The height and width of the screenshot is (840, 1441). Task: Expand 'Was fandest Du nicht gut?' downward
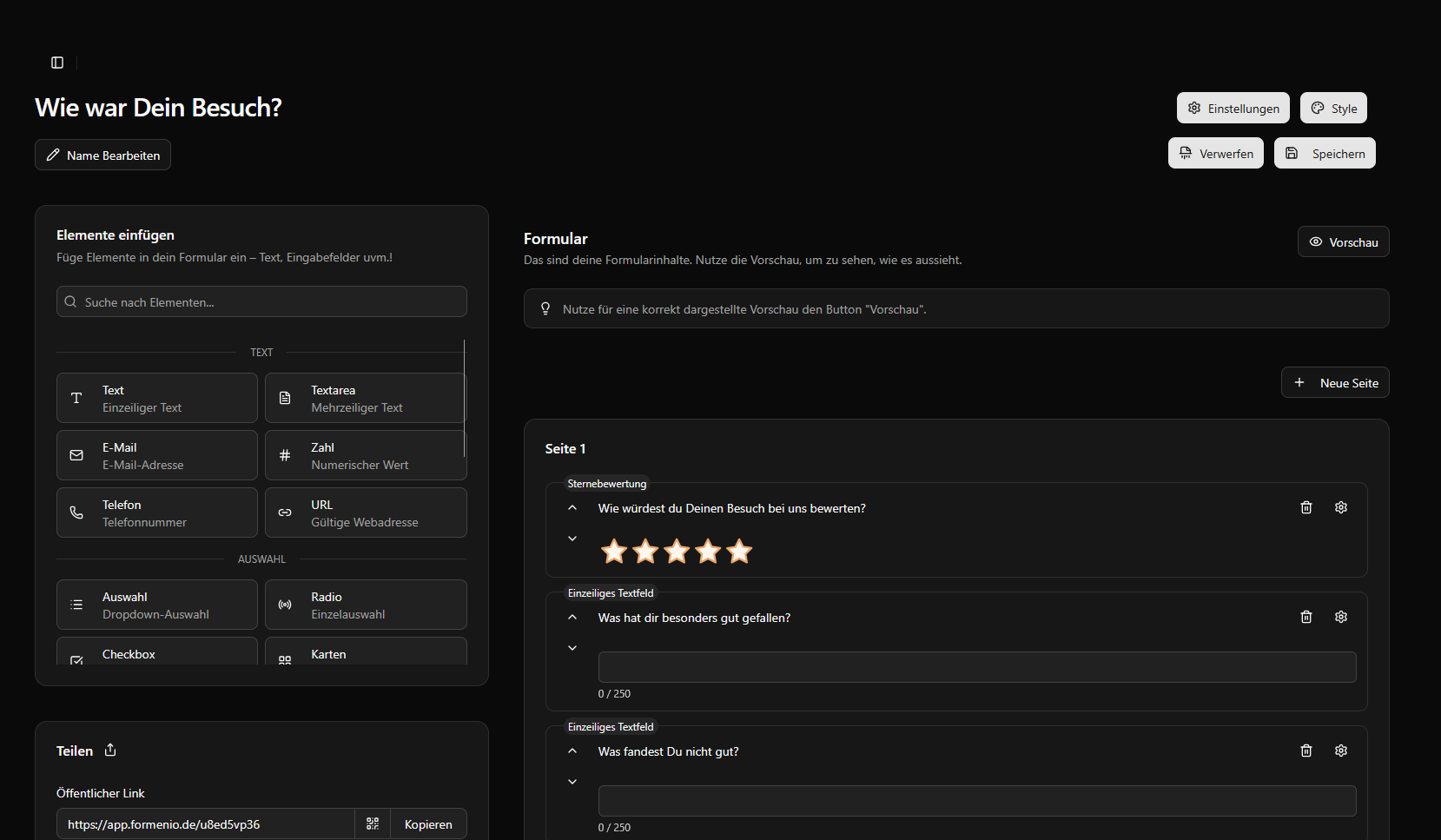[572, 781]
